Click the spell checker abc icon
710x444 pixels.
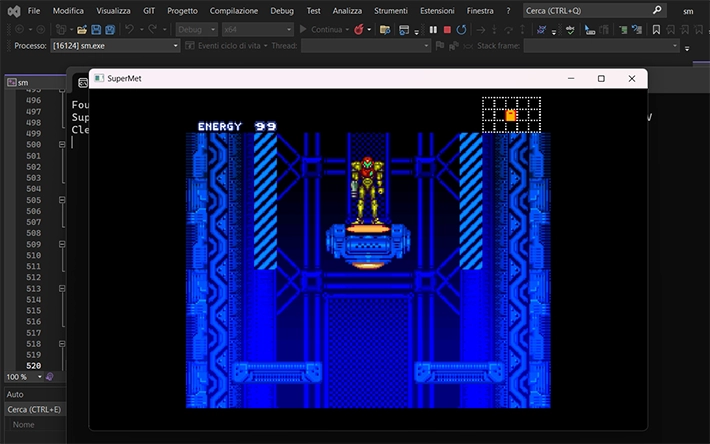click(x=570, y=30)
